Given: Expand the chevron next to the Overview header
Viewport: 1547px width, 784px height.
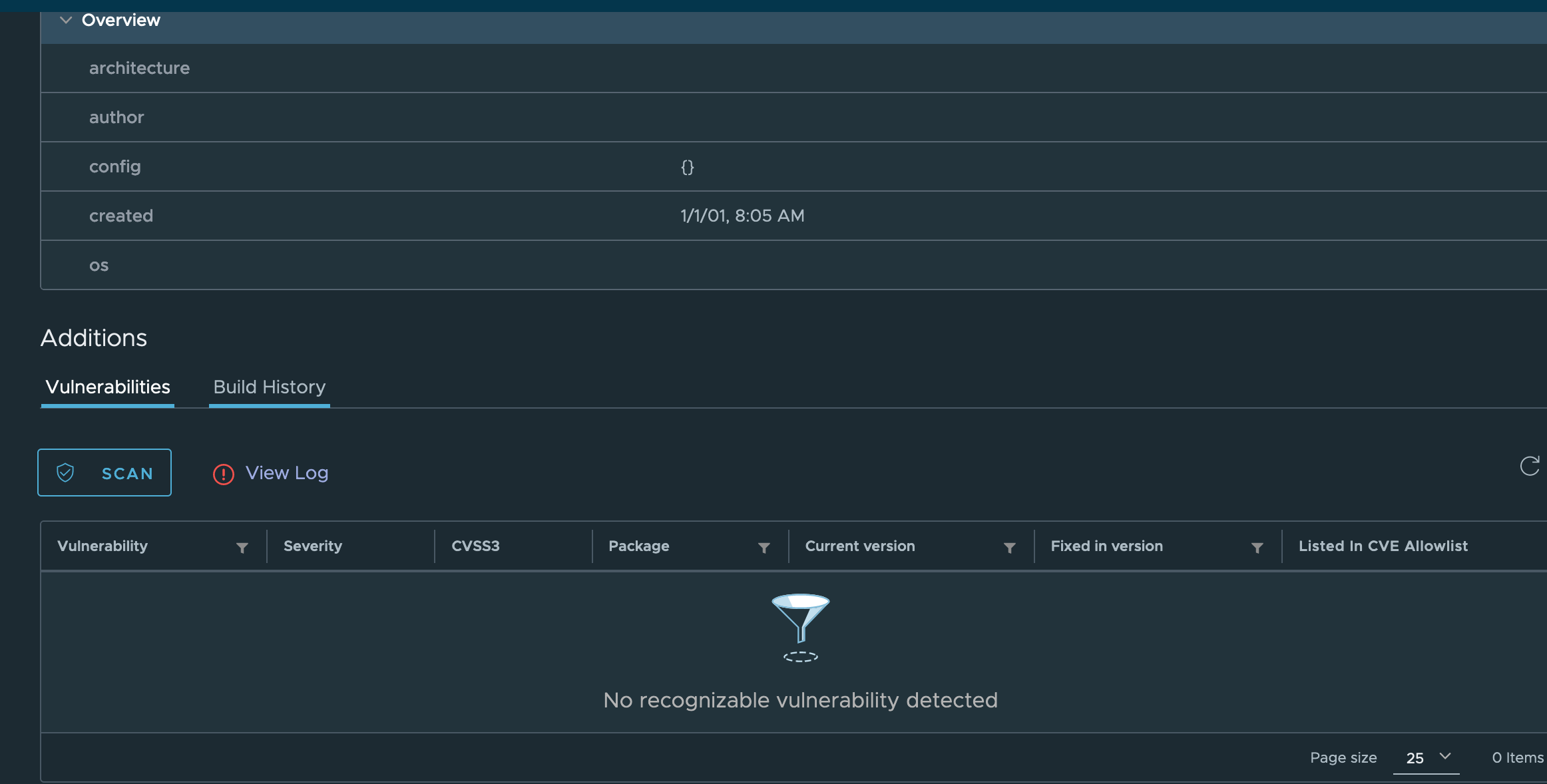Looking at the screenshot, I should pyautogui.click(x=65, y=20).
